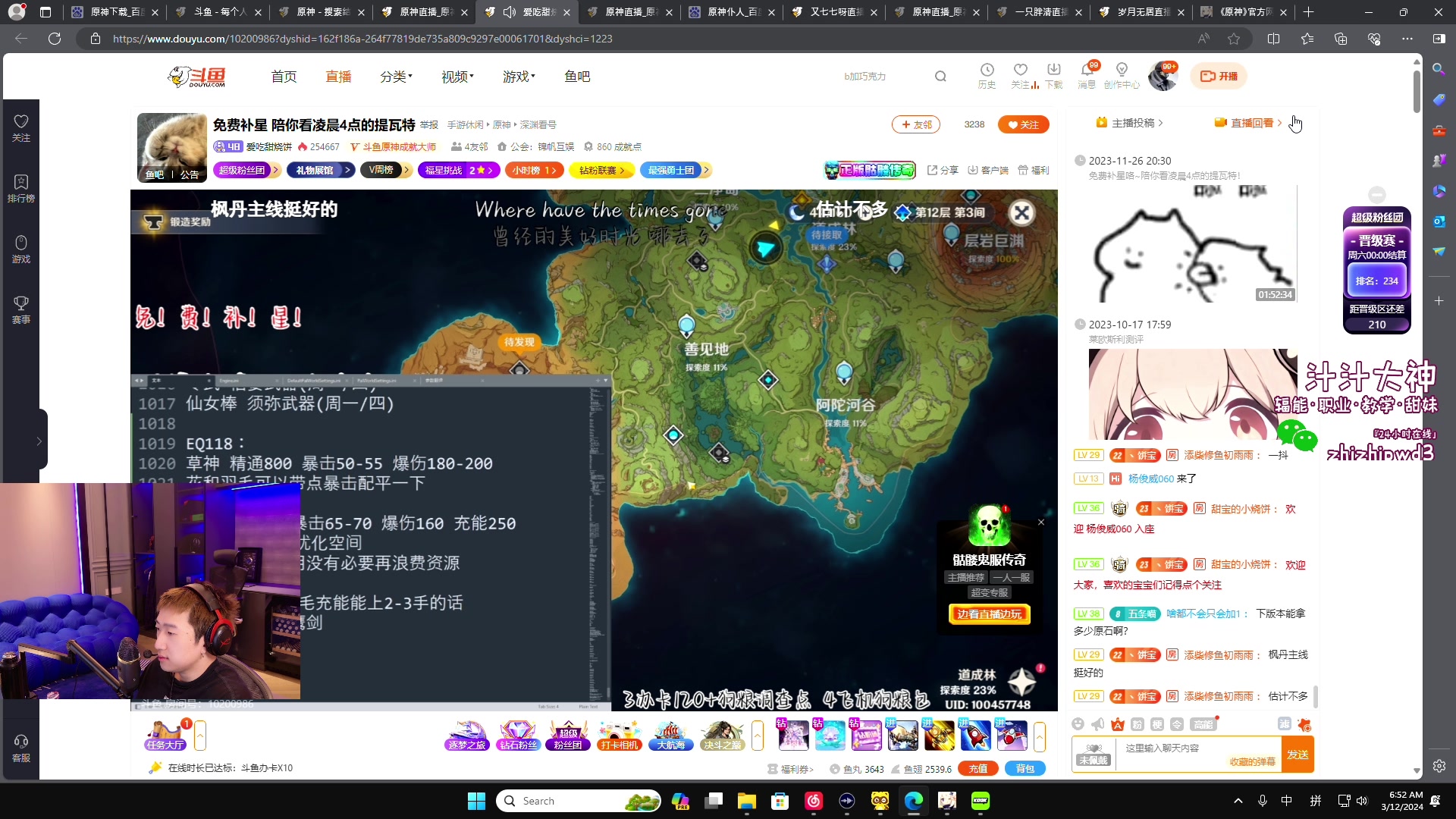This screenshot has width=1456, height=819.
Task: Open the user avatar in the header
Action: pyautogui.click(x=1163, y=76)
